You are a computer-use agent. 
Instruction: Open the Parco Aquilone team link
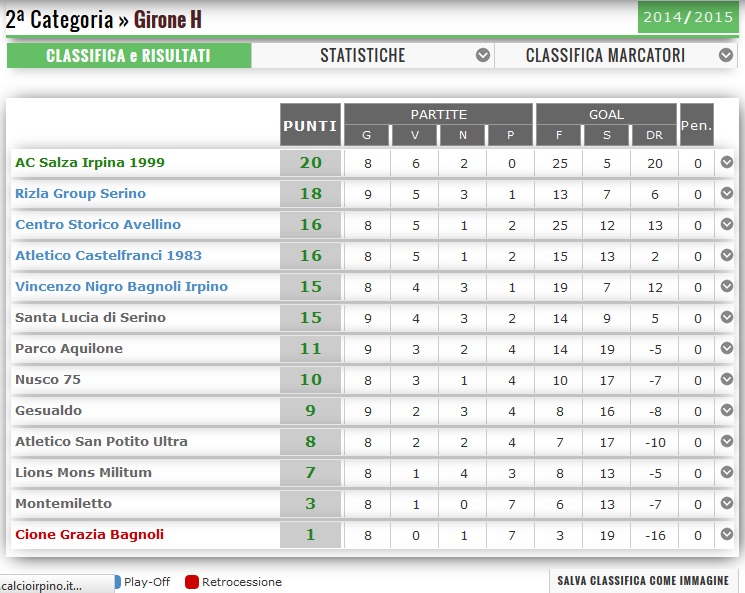tap(69, 349)
